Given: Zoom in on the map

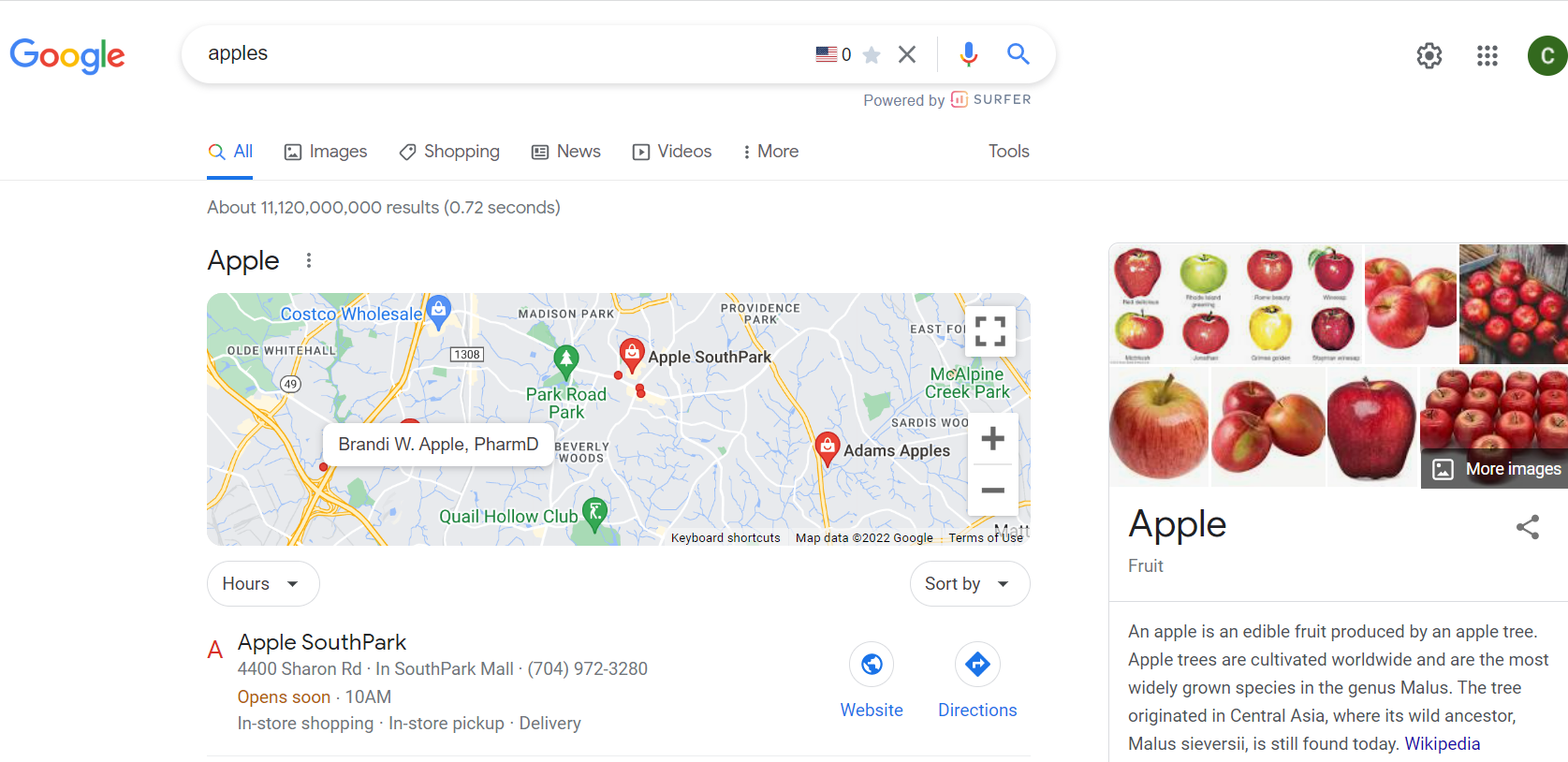Looking at the screenshot, I should point(992,439).
